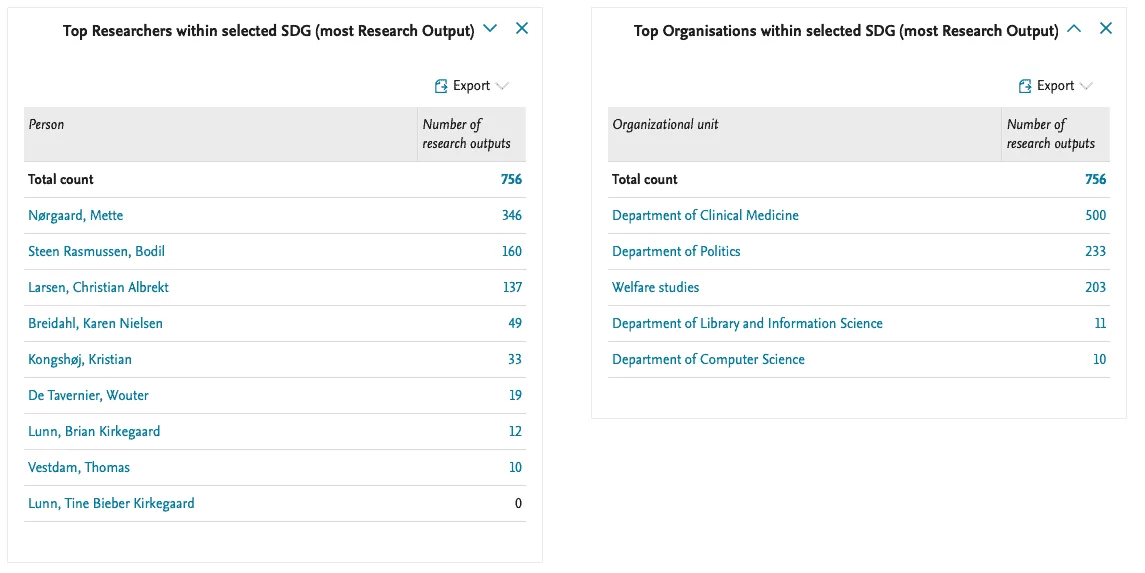Go to Department of Politics page

tap(676, 252)
